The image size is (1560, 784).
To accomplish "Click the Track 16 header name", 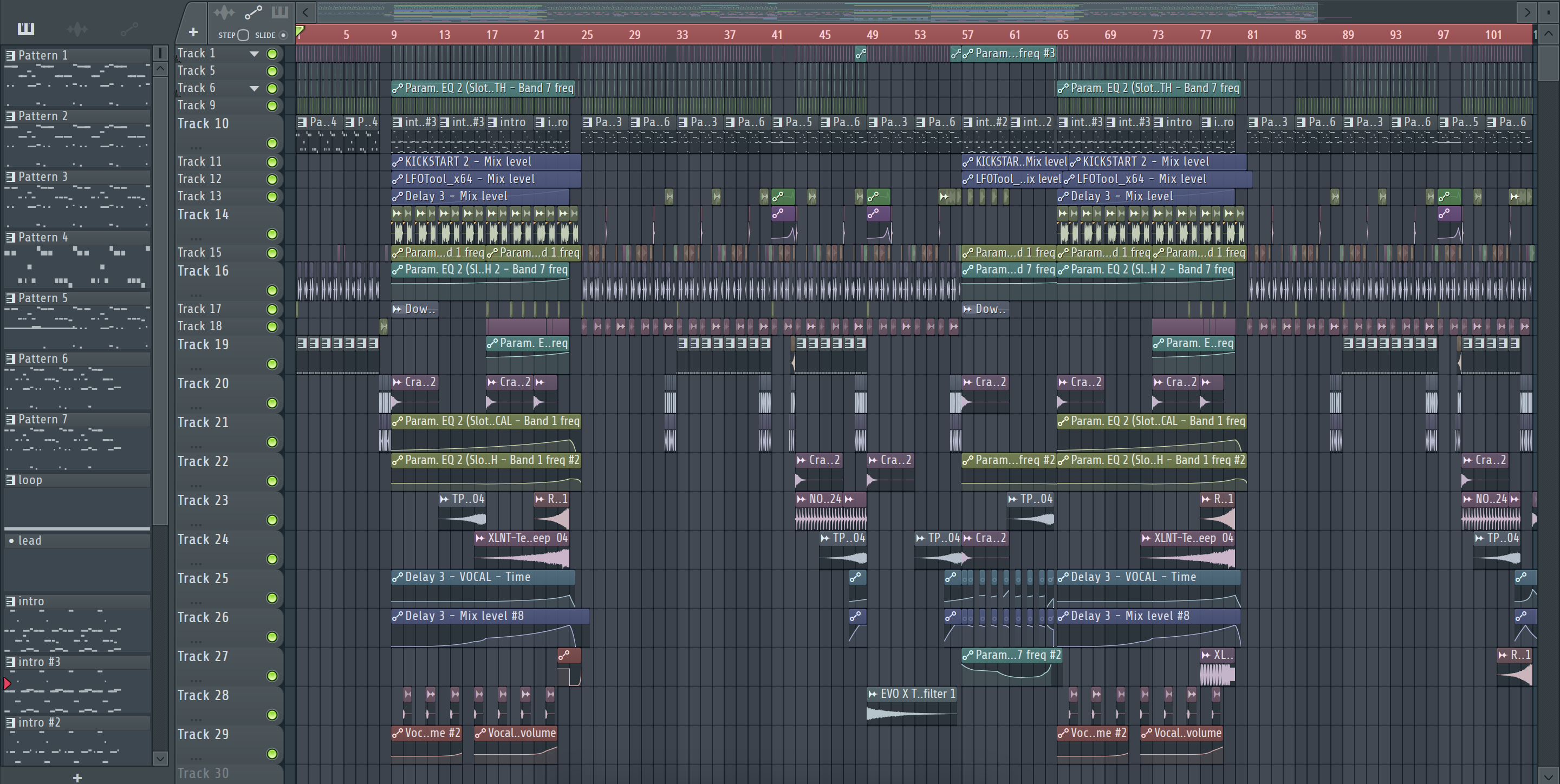I will 203,271.
